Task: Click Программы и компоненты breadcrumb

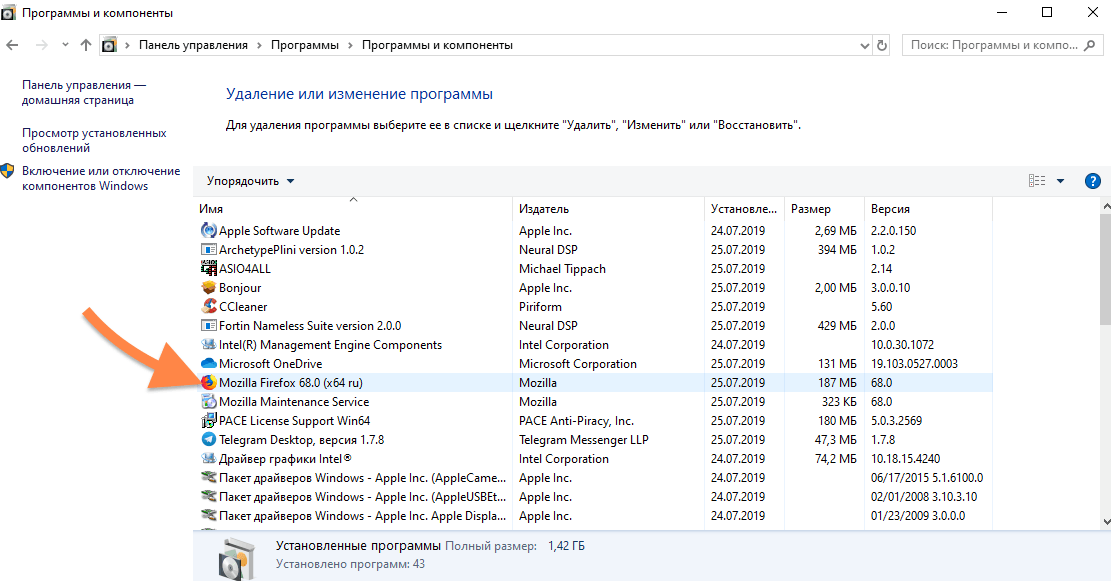Action: pos(437,45)
